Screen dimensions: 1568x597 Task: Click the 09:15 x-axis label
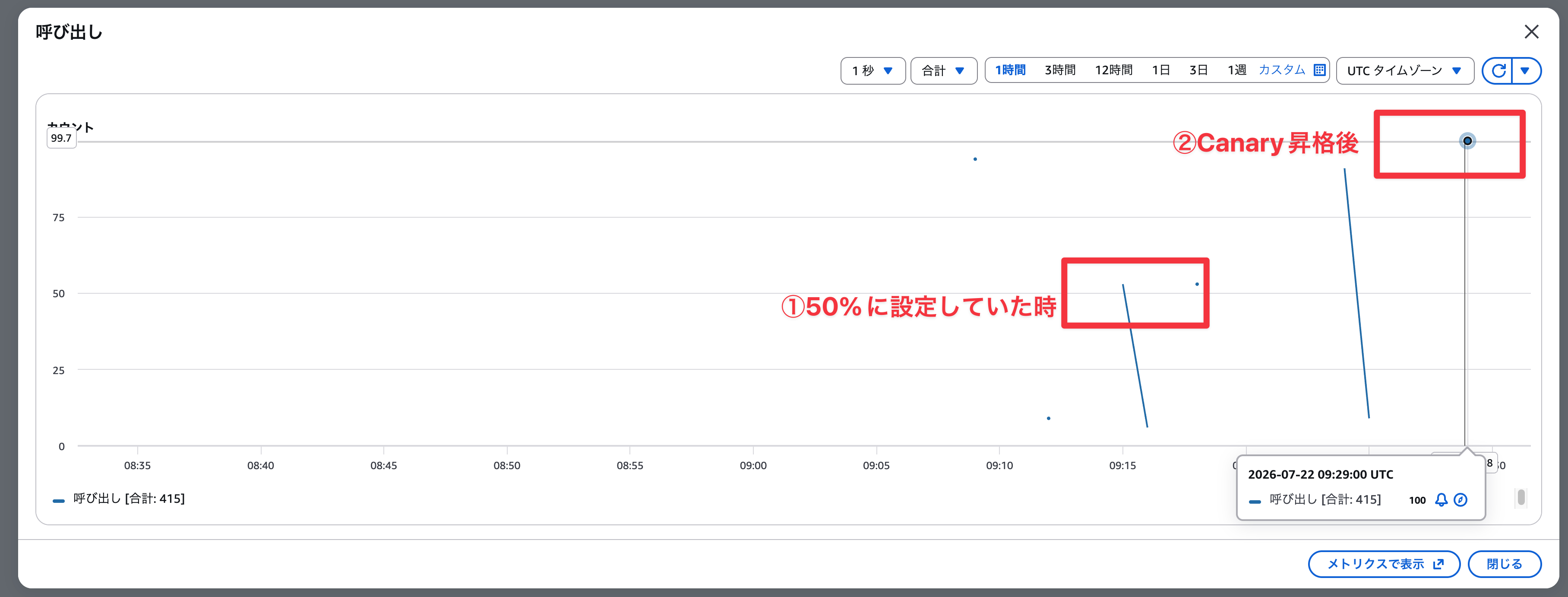pos(1122,466)
